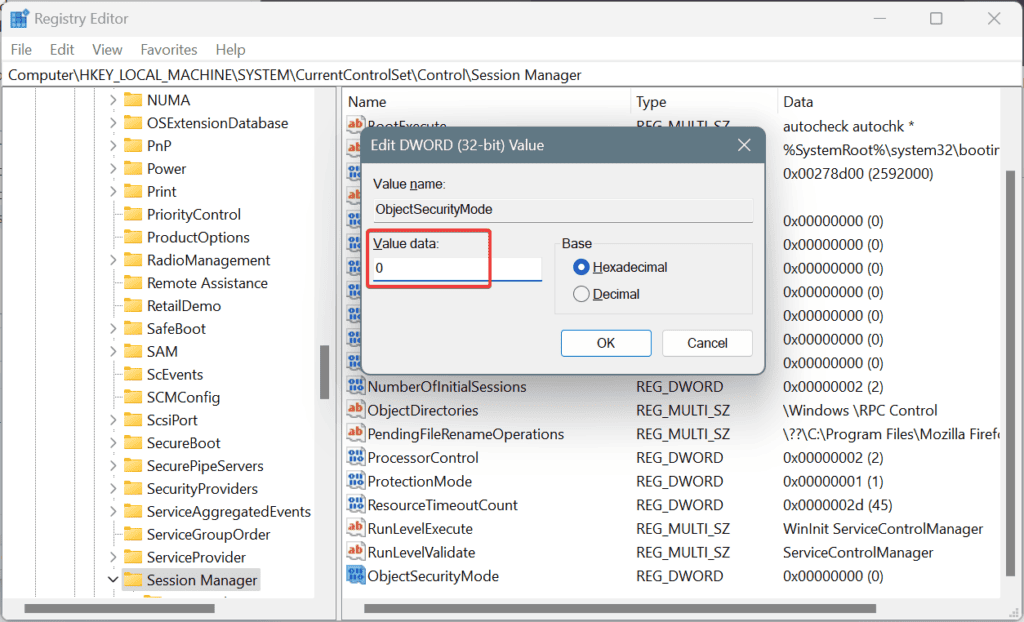This screenshot has height=622, width=1024.
Task: Click the Value data input field
Action: pos(457,269)
